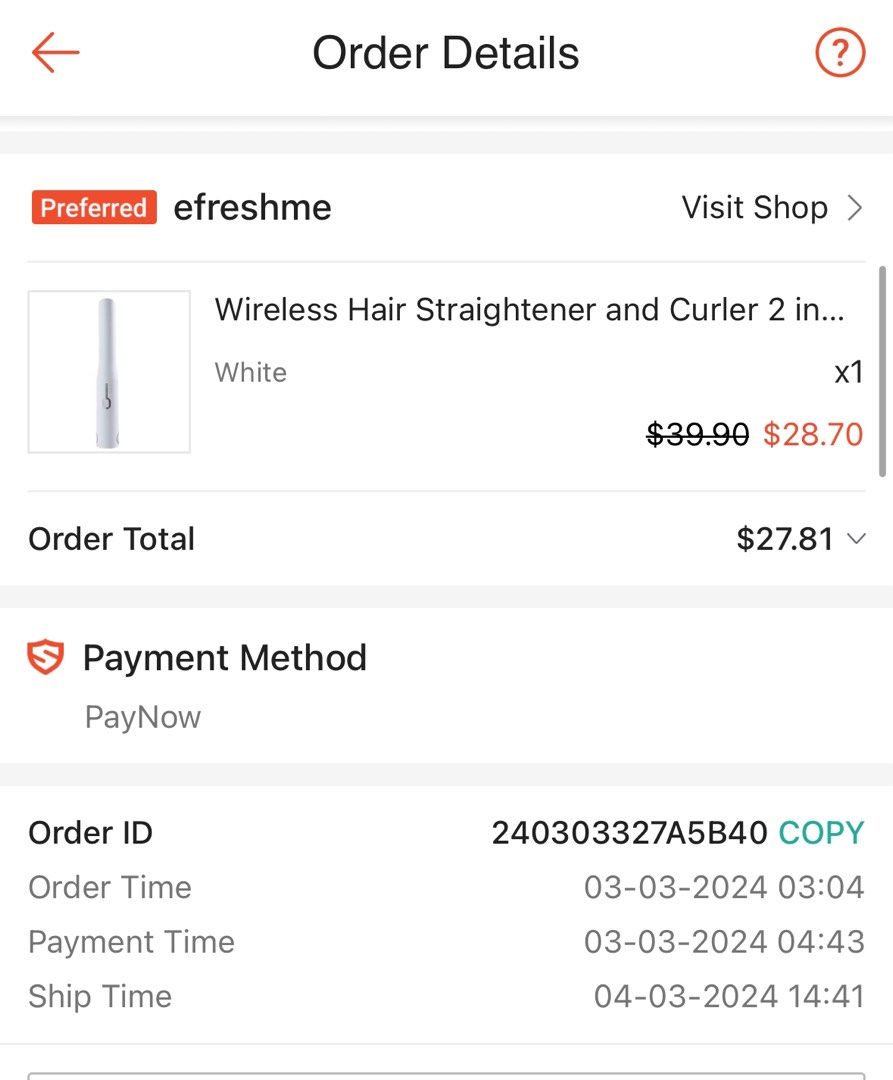Viewport: 893px width, 1080px height.
Task: Open help via question mark icon
Action: click(x=840, y=53)
